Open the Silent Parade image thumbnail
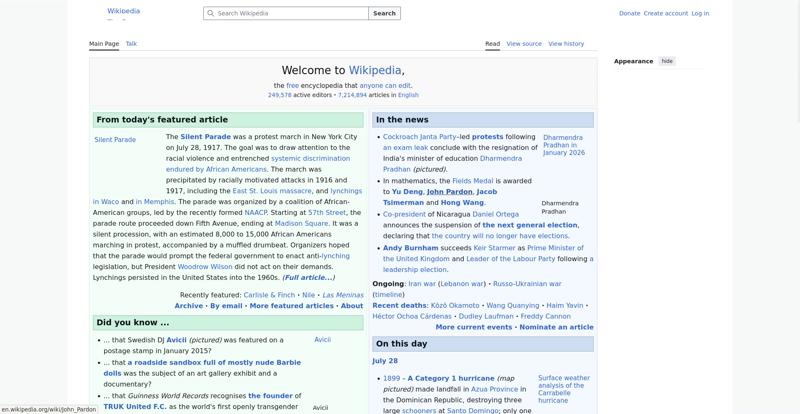The image size is (800, 414). pyautogui.click(x=115, y=140)
